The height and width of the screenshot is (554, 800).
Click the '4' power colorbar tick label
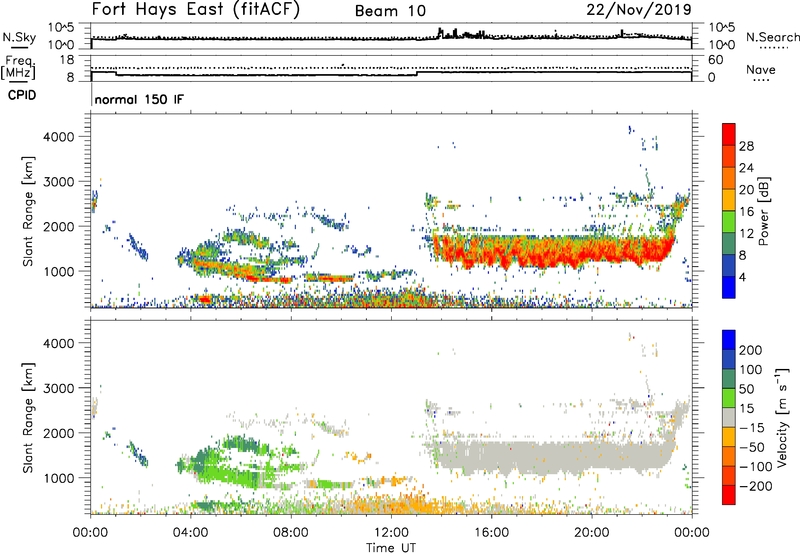tap(742, 277)
